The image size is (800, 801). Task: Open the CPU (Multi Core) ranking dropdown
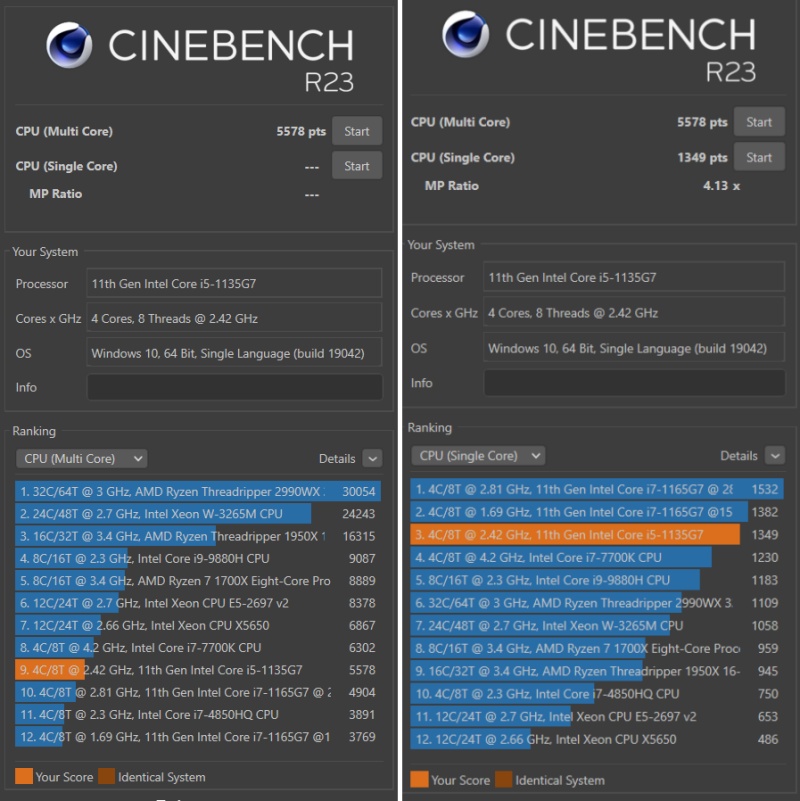82,459
